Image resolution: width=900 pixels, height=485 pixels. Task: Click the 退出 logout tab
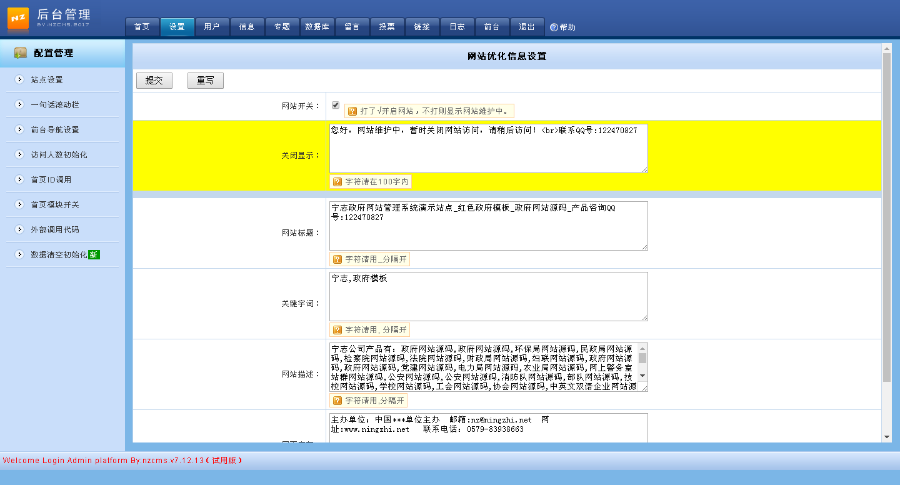(527, 27)
